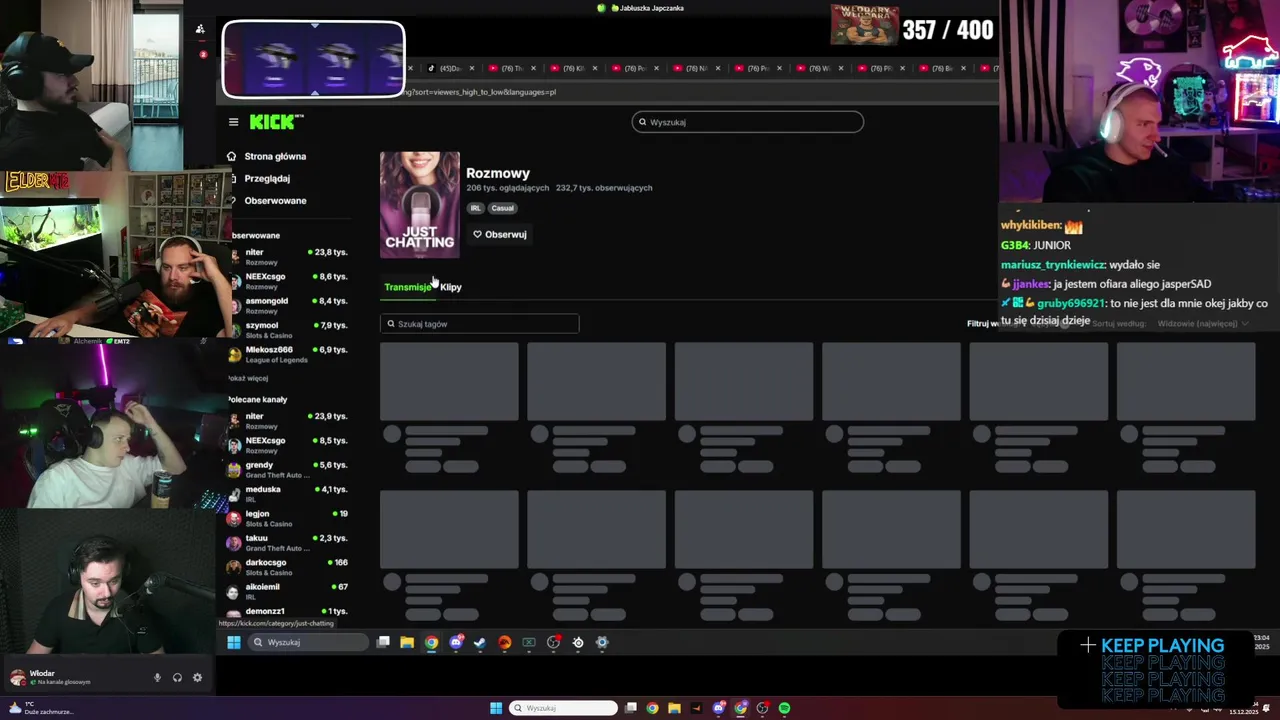Click the bottom Windows Start button
This screenshot has height=720, width=1280.
coord(496,708)
